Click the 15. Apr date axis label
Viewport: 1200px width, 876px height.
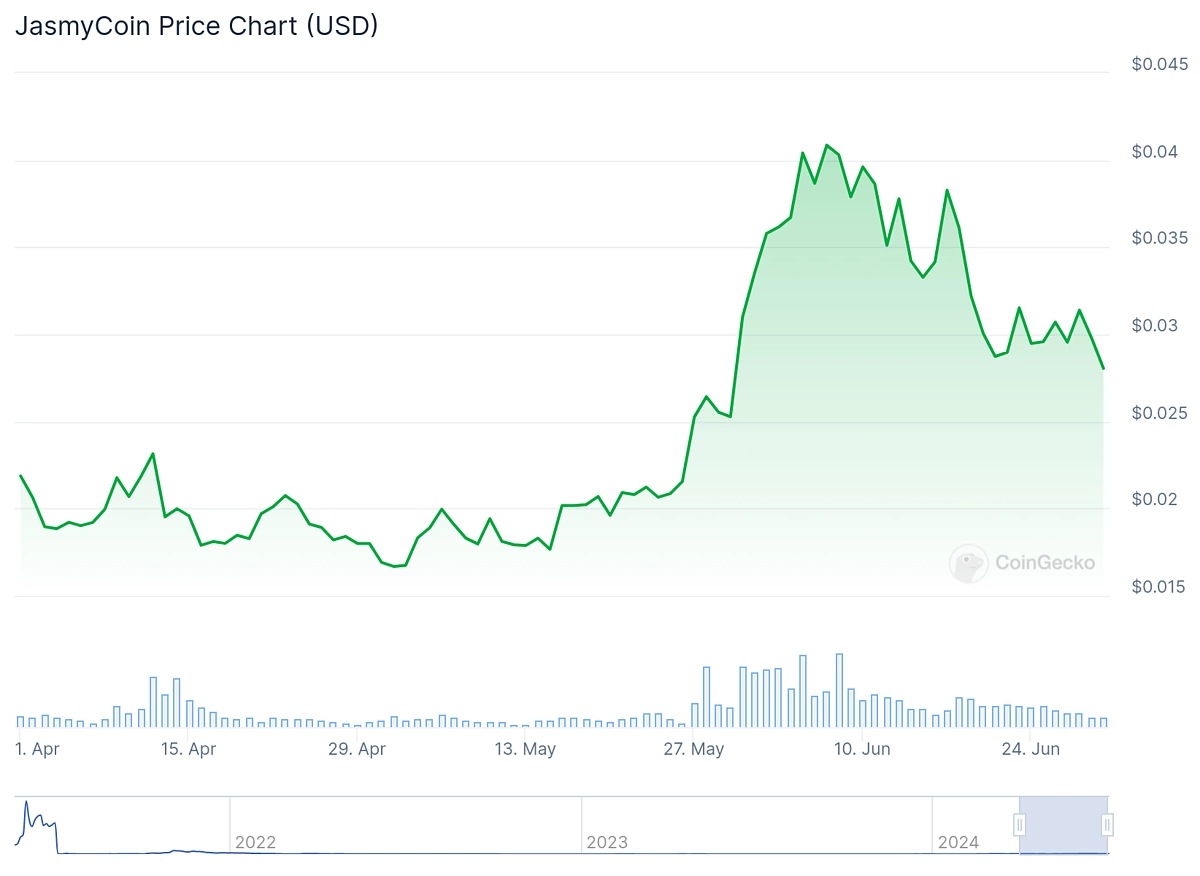188,749
